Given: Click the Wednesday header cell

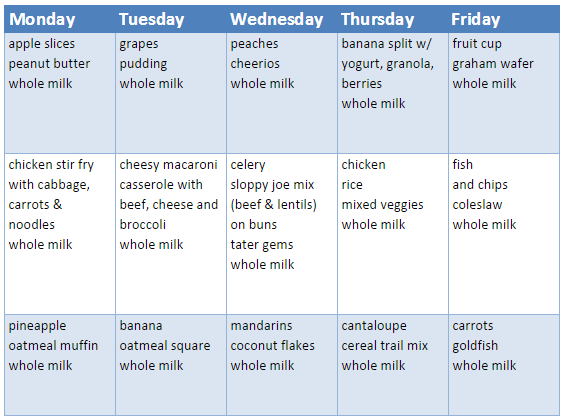Looking at the screenshot, I should (282, 19).
